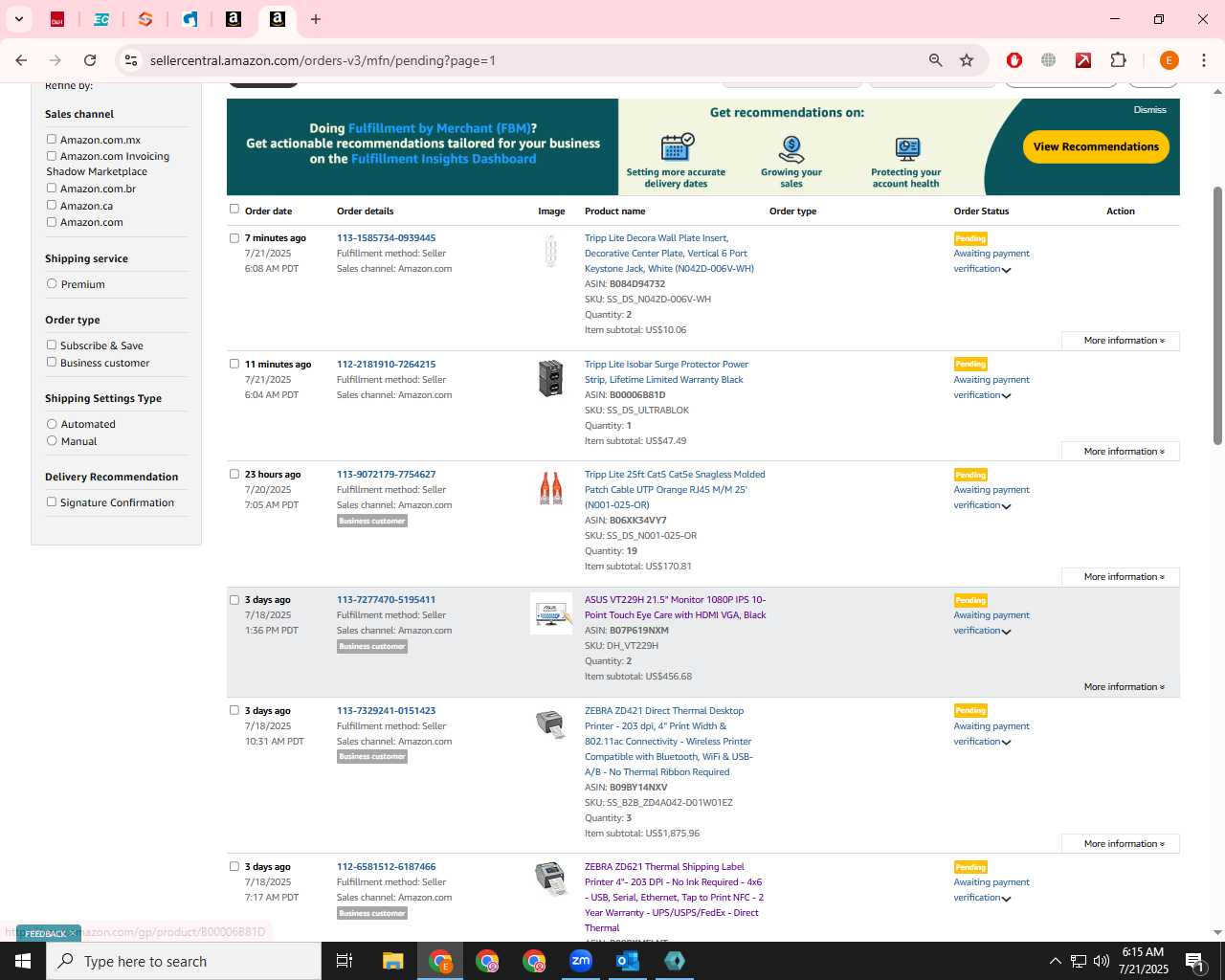The height and width of the screenshot is (980, 1225).
Task: Open order link 112-6581512-6187466
Action: coord(386,867)
